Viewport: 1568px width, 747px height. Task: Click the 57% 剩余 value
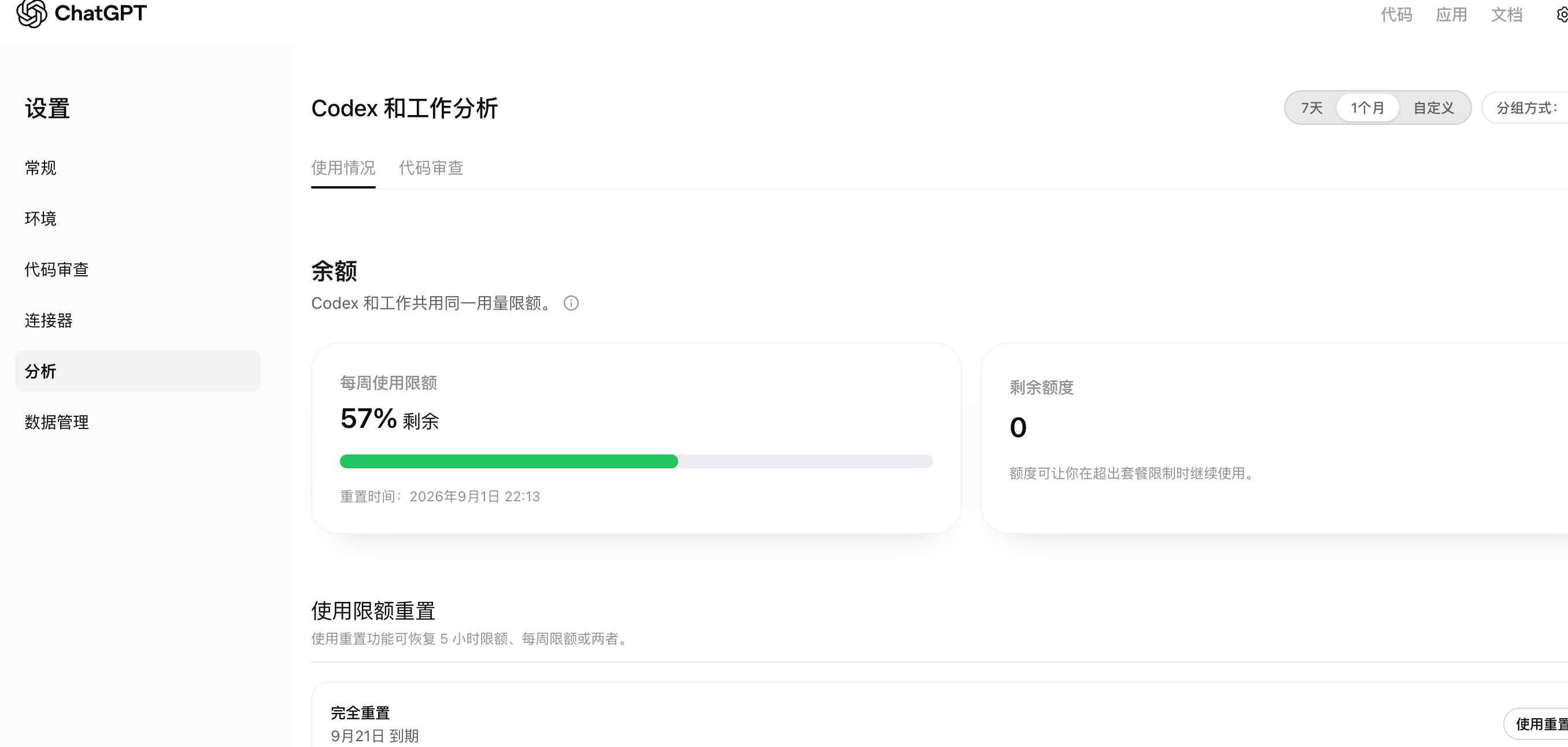pyautogui.click(x=390, y=419)
